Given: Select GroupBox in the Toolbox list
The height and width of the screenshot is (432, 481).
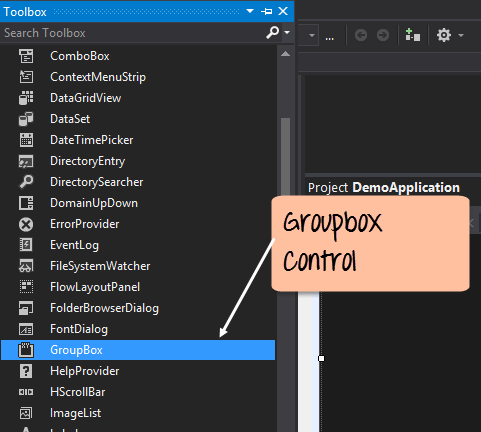Looking at the screenshot, I should [138, 350].
